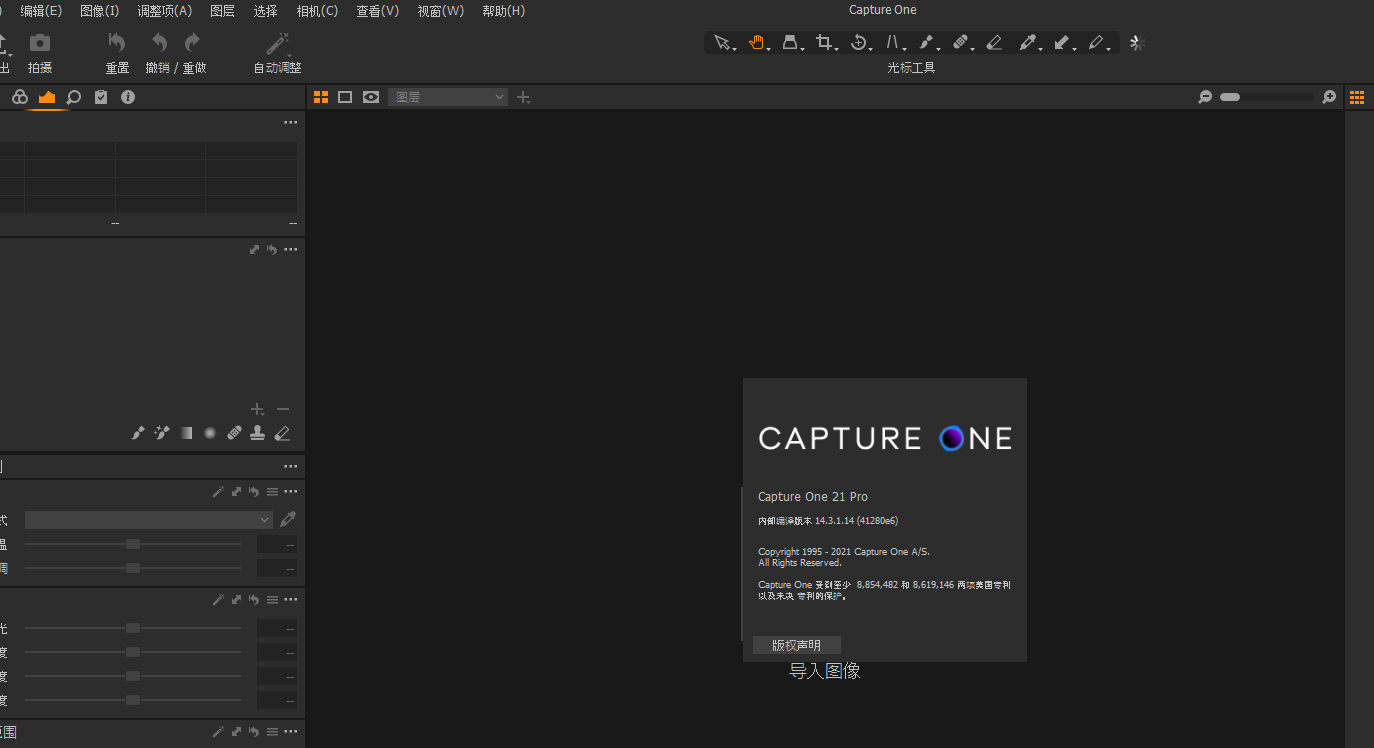
Task: Reset the layers panel with the undo icon
Action: [271, 249]
